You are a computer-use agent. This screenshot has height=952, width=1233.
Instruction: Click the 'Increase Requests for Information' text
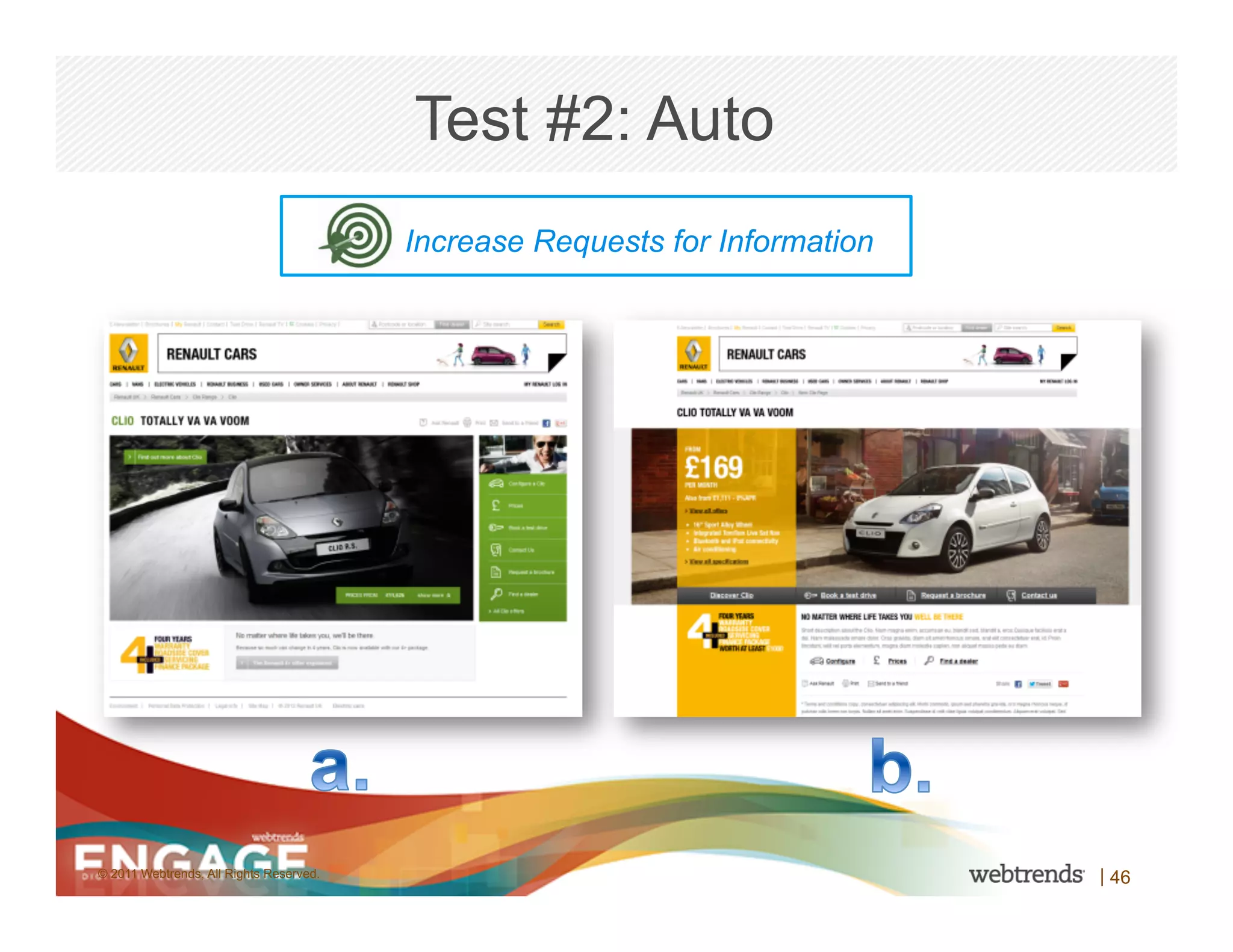coord(639,241)
